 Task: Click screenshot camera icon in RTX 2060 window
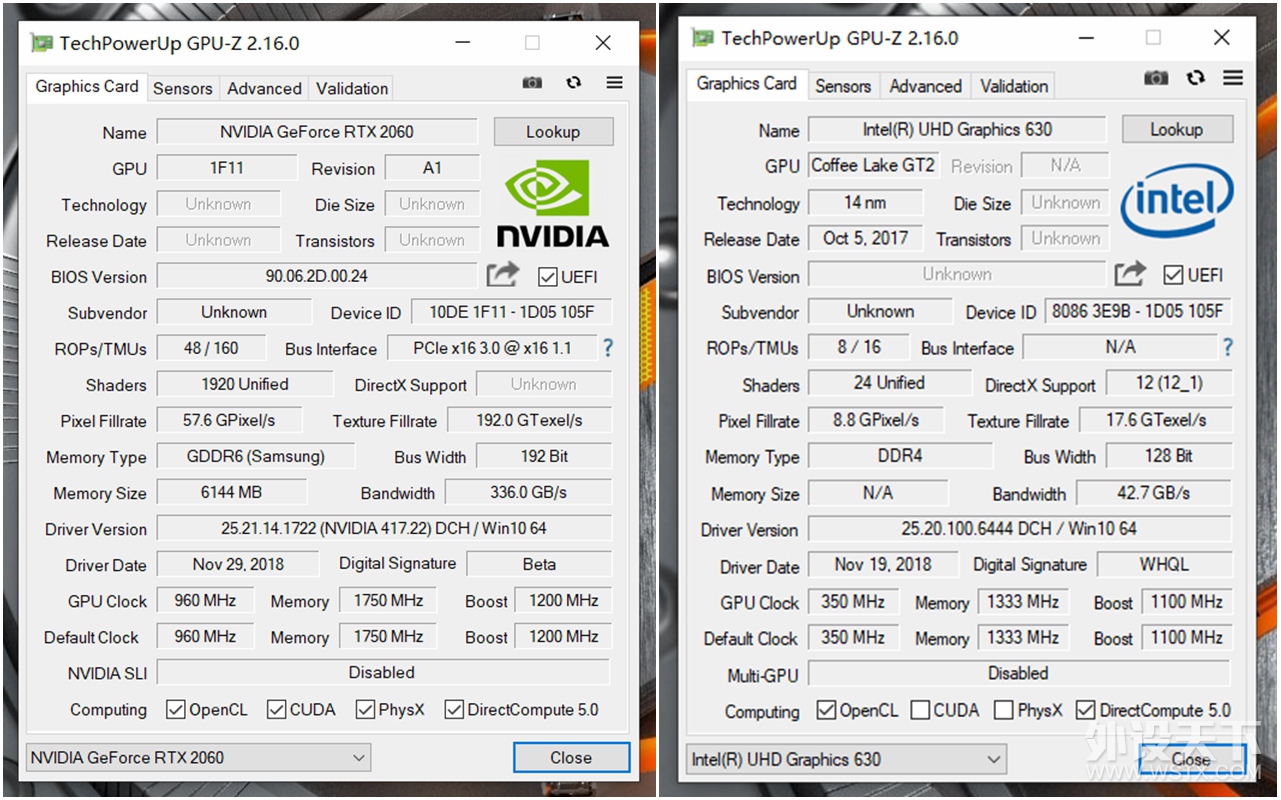pyautogui.click(x=532, y=83)
